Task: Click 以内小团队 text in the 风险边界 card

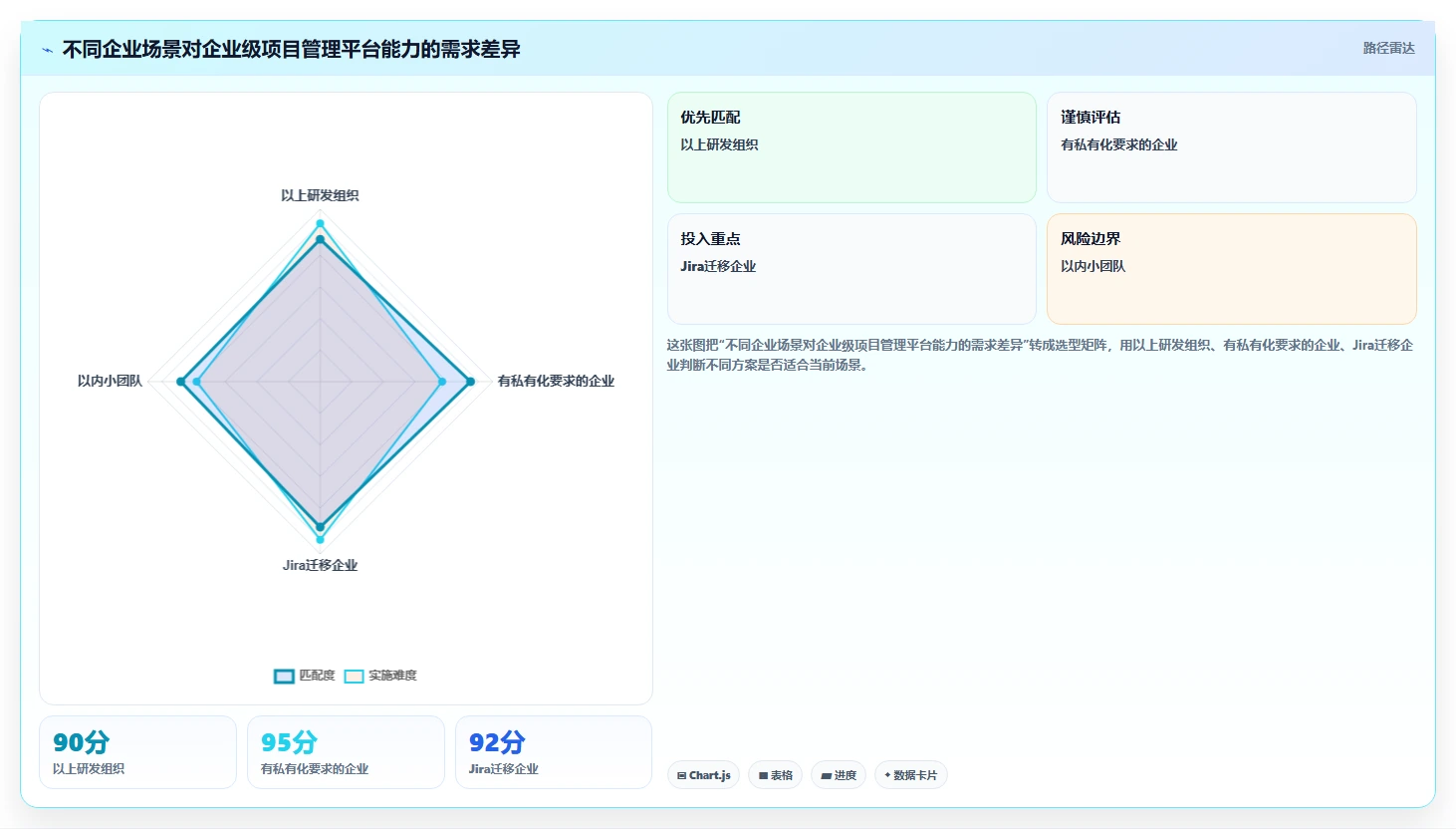Action: [1092, 266]
